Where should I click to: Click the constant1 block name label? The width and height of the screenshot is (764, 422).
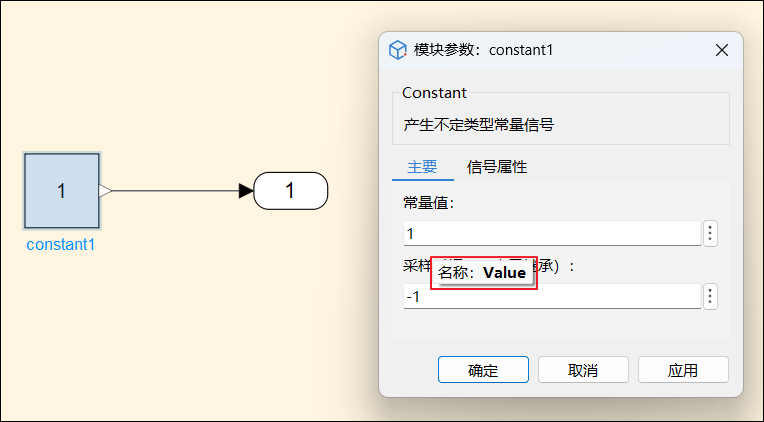[61, 244]
